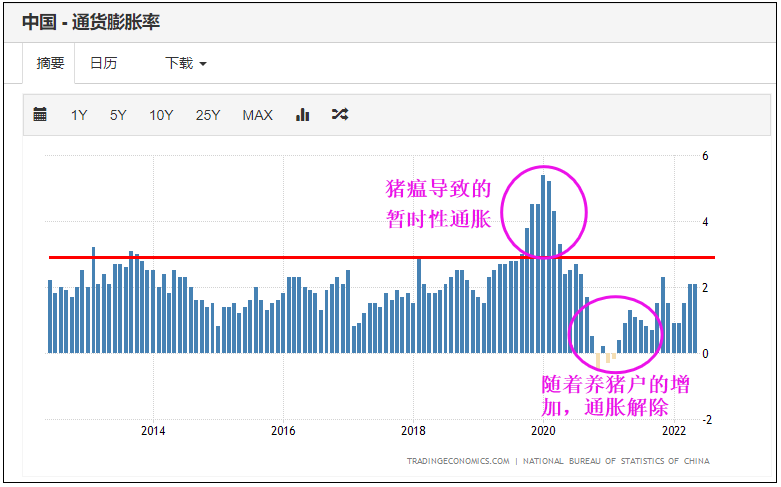
Task: Expand the 下载 dropdown
Action: coord(185,63)
